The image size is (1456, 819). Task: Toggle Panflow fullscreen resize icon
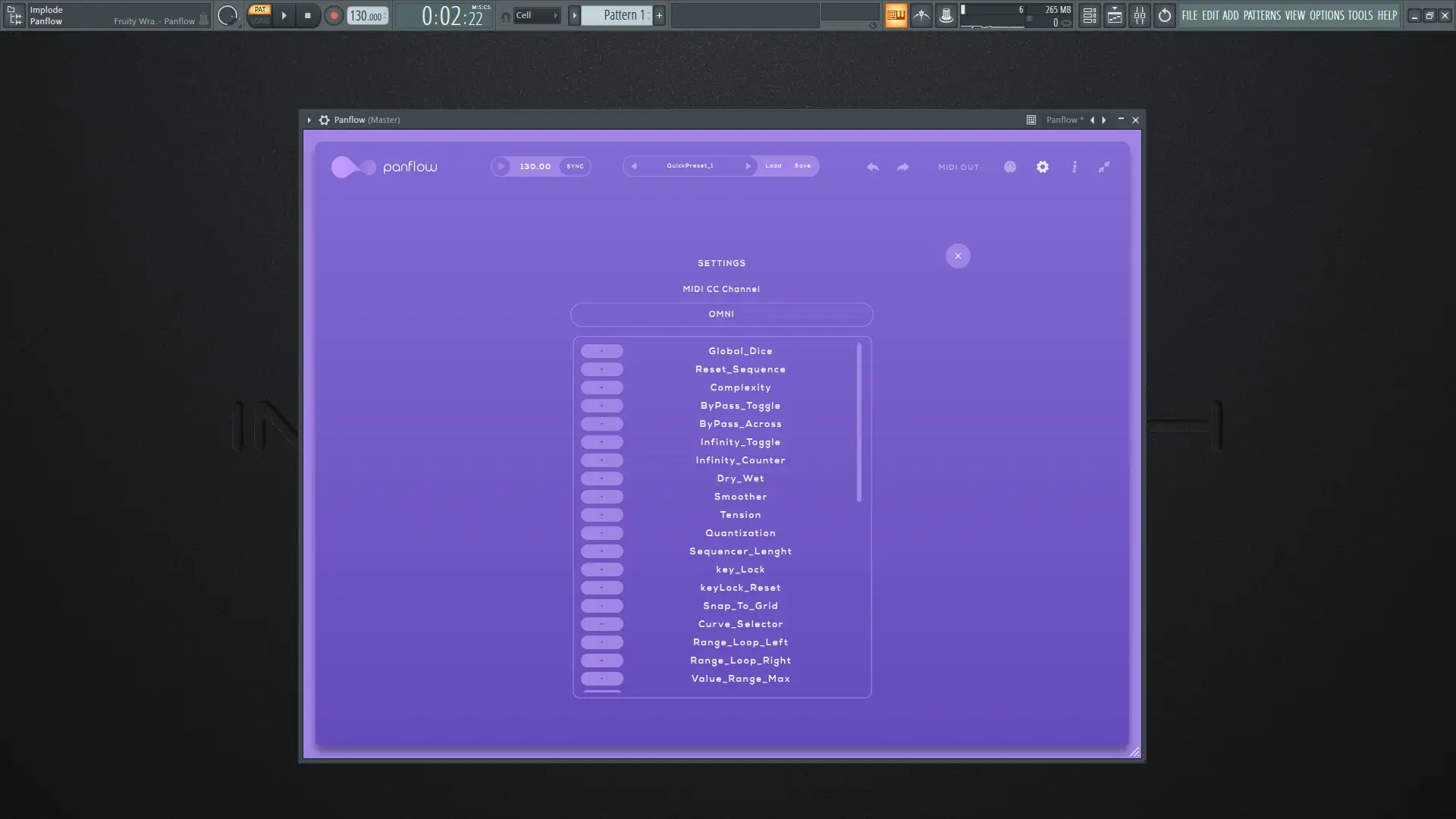(1104, 167)
